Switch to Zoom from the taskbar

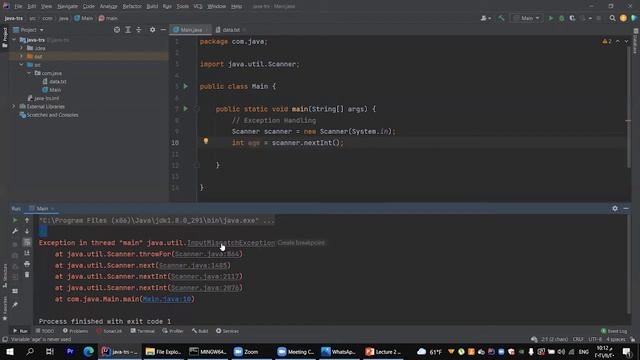pos(247,351)
